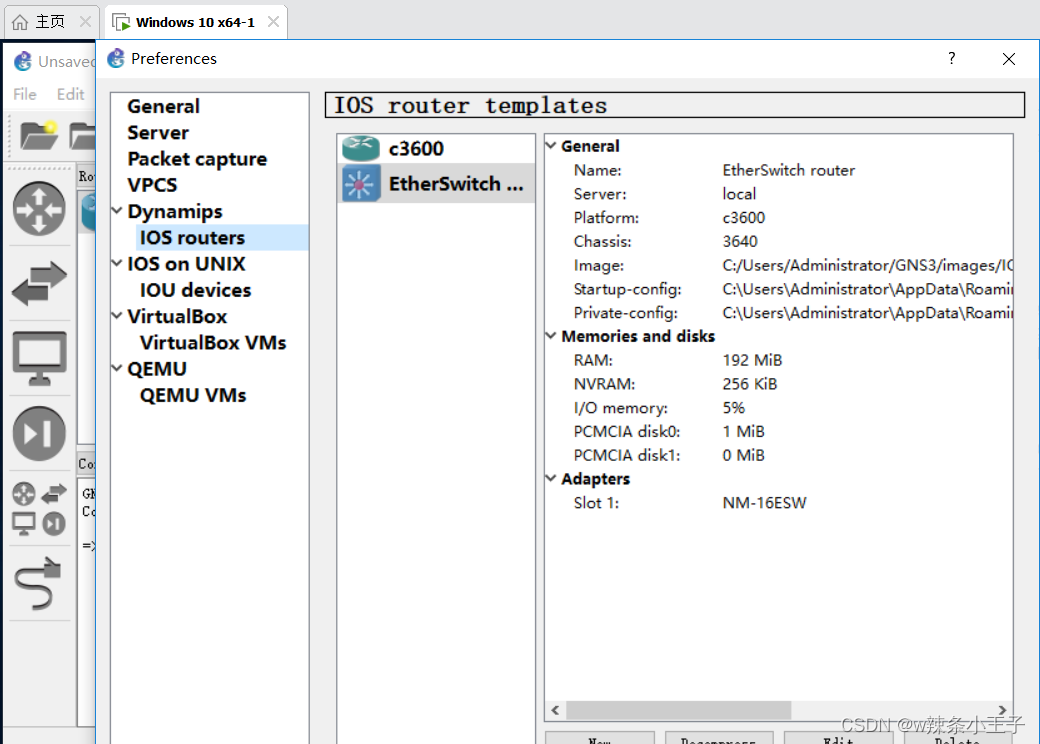Open IOU devices preferences page
This screenshot has width=1040, height=744.
[195, 290]
